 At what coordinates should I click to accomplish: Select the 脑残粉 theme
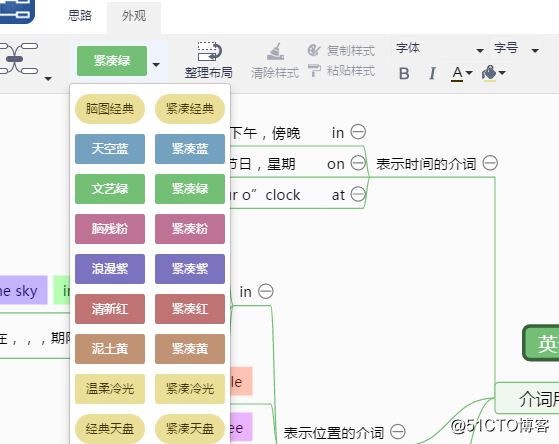(x=110, y=229)
